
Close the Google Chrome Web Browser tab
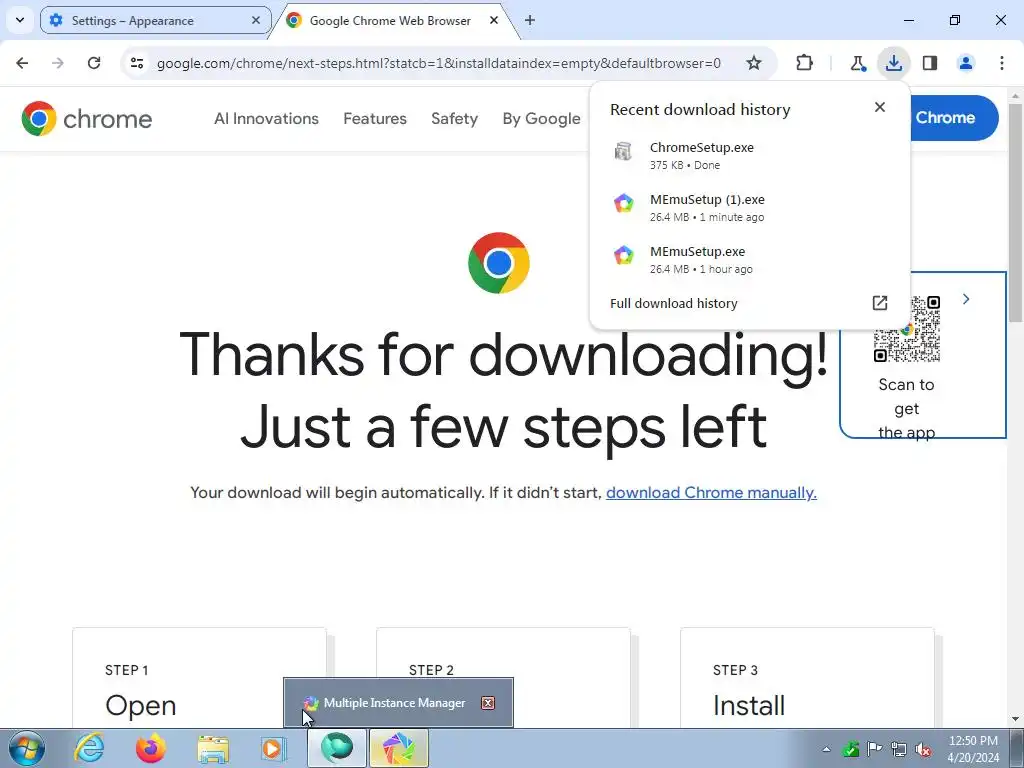pos(494,20)
